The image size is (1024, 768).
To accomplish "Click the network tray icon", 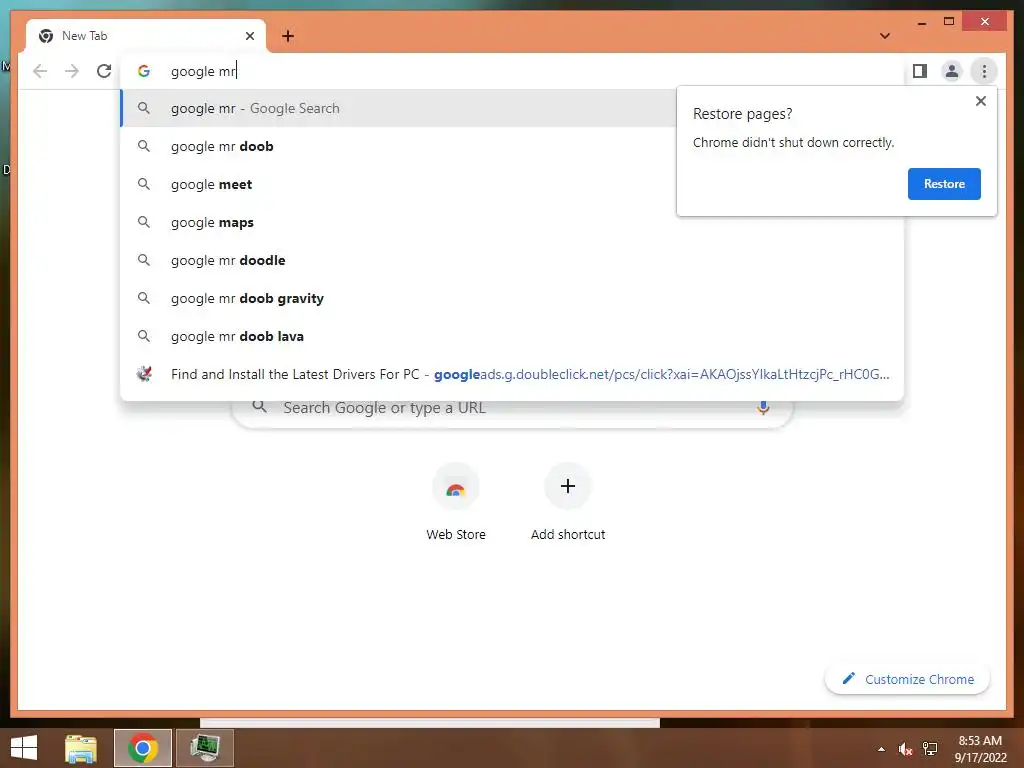I will point(930,749).
